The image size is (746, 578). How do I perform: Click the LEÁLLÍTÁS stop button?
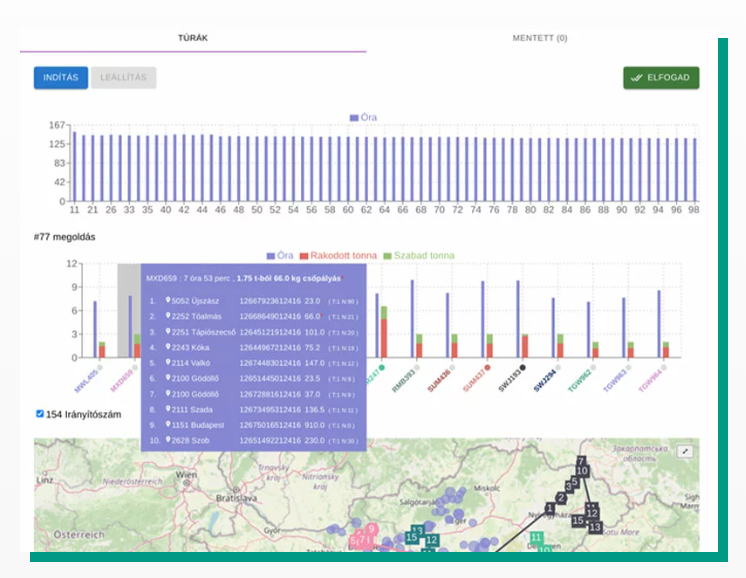(x=123, y=78)
